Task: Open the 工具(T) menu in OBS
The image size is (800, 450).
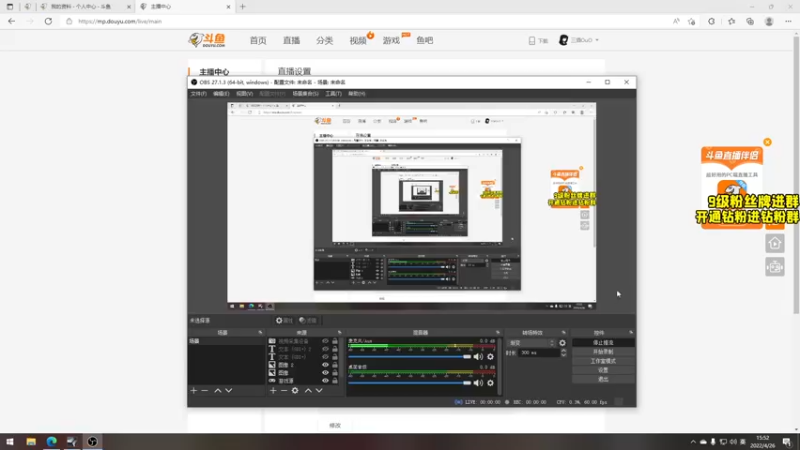Action: coord(333,94)
